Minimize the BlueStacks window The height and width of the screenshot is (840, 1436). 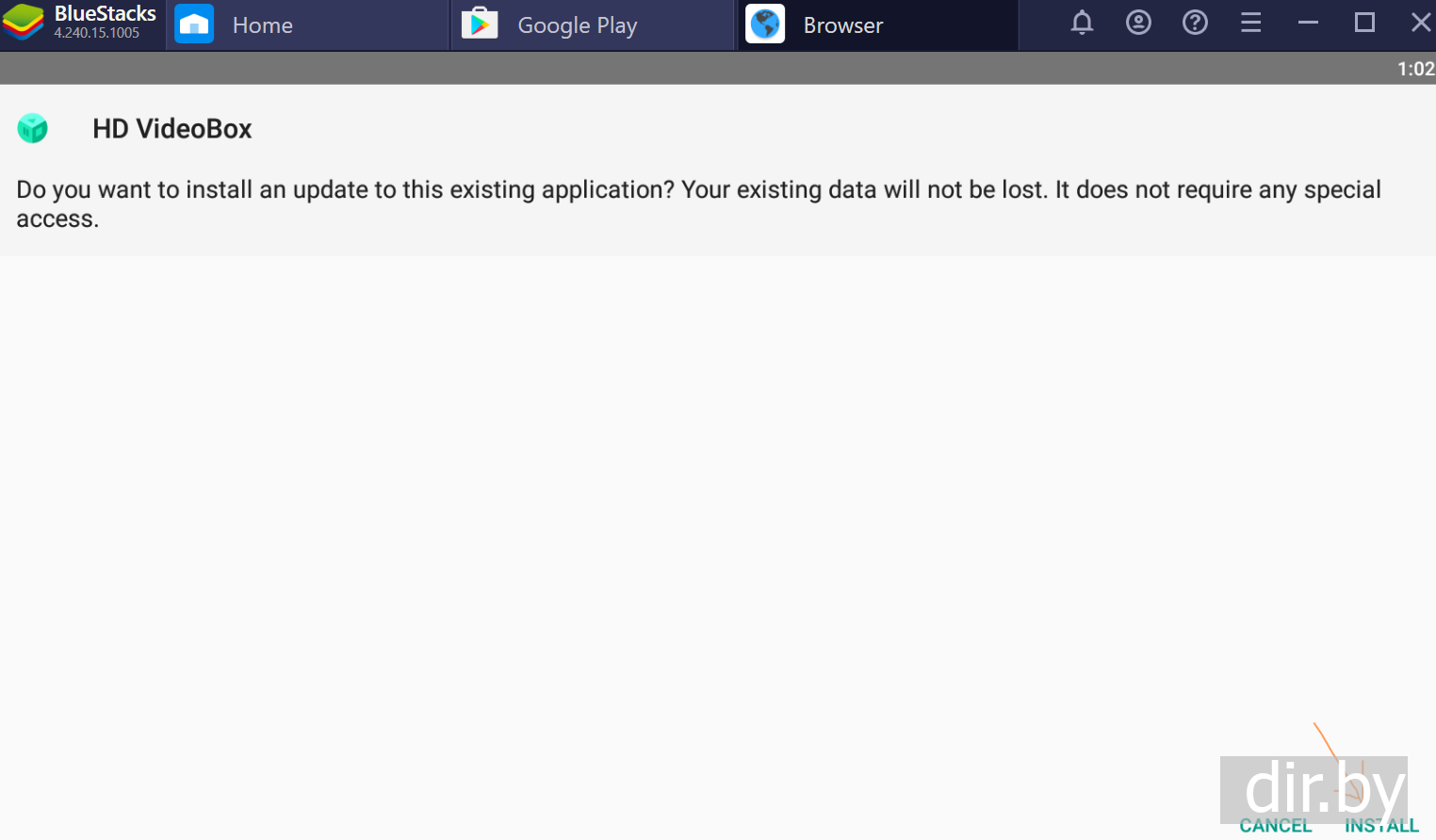click(x=1308, y=23)
